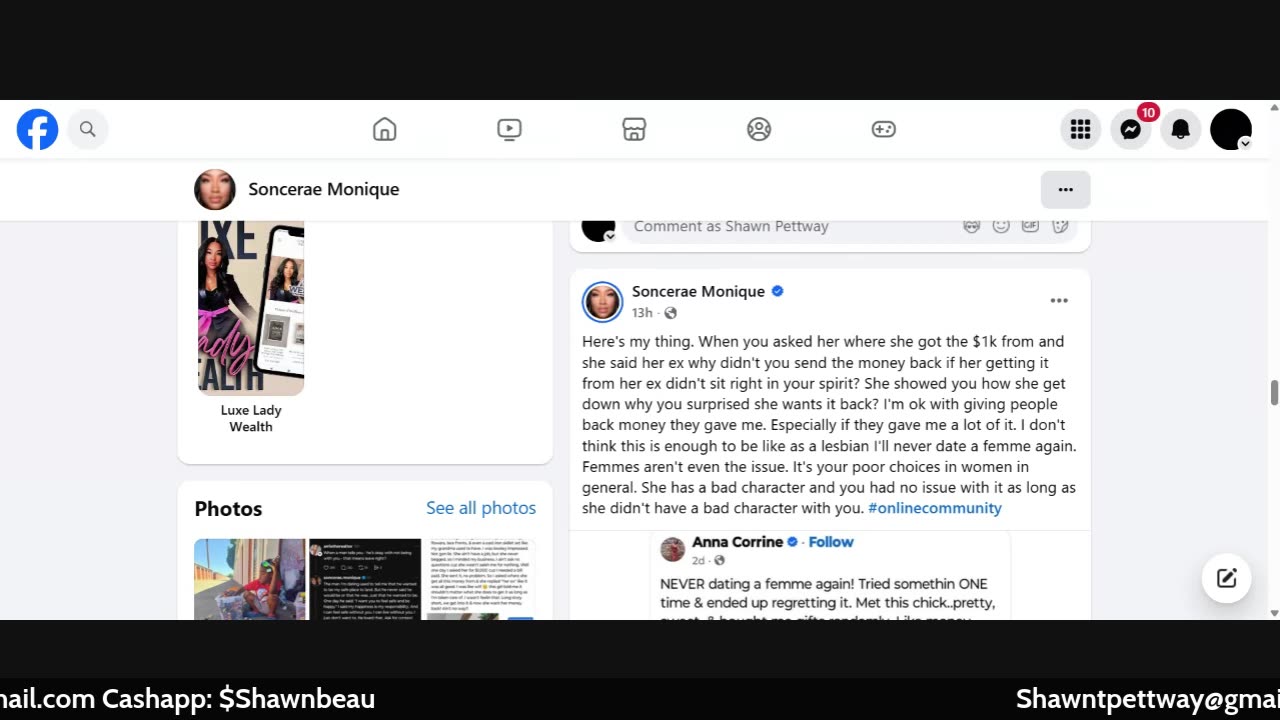Image resolution: width=1280 pixels, height=720 pixels.
Task: Open the Groups icon in top navigation
Action: click(759, 129)
